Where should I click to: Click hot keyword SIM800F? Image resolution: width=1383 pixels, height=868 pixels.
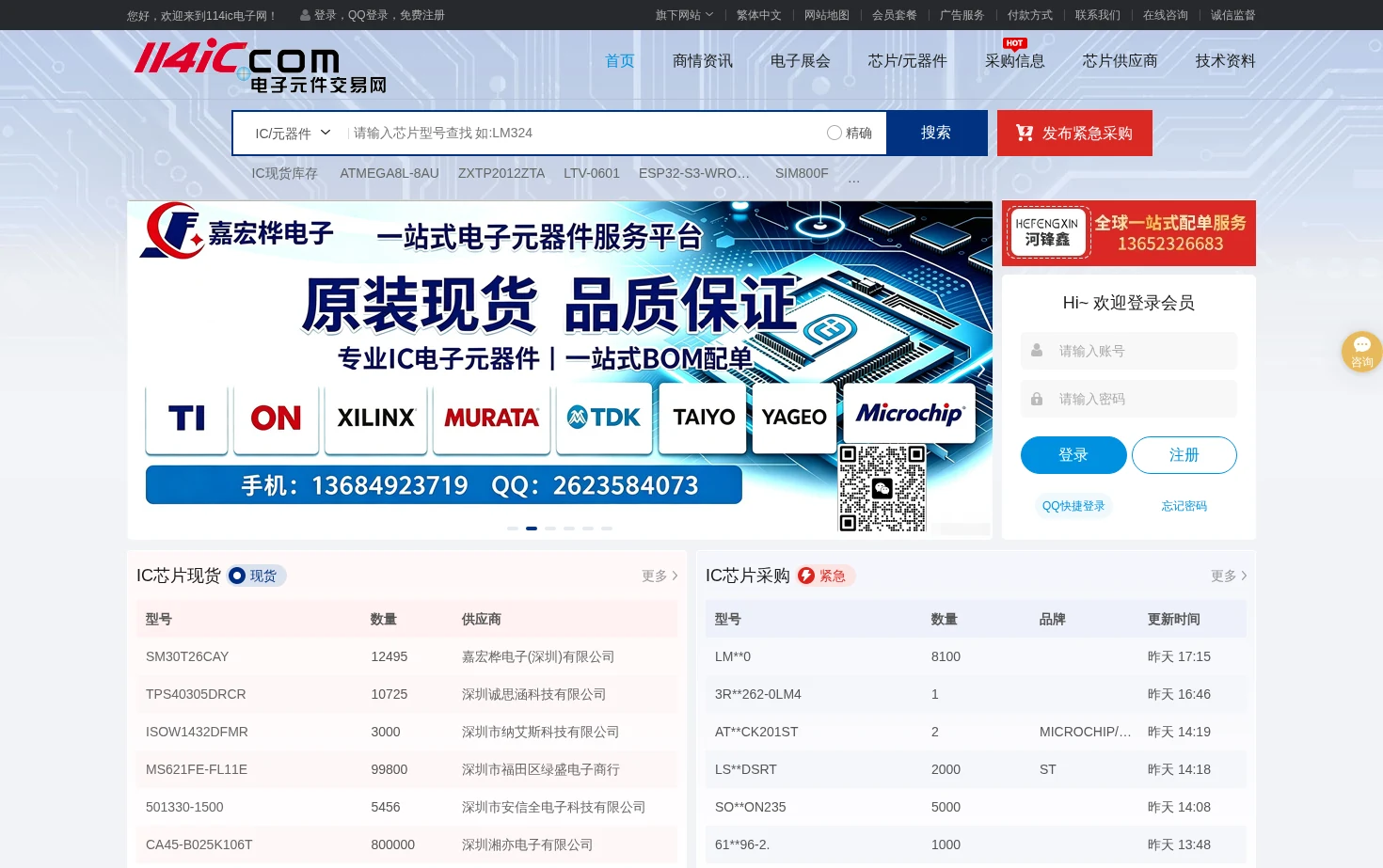point(802,173)
